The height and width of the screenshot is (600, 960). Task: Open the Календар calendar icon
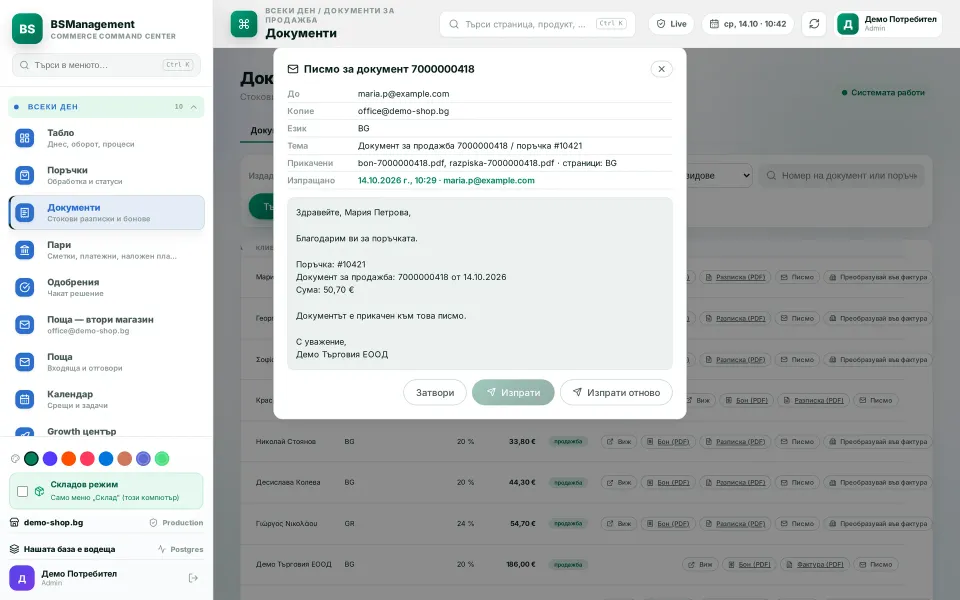(x=24, y=399)
